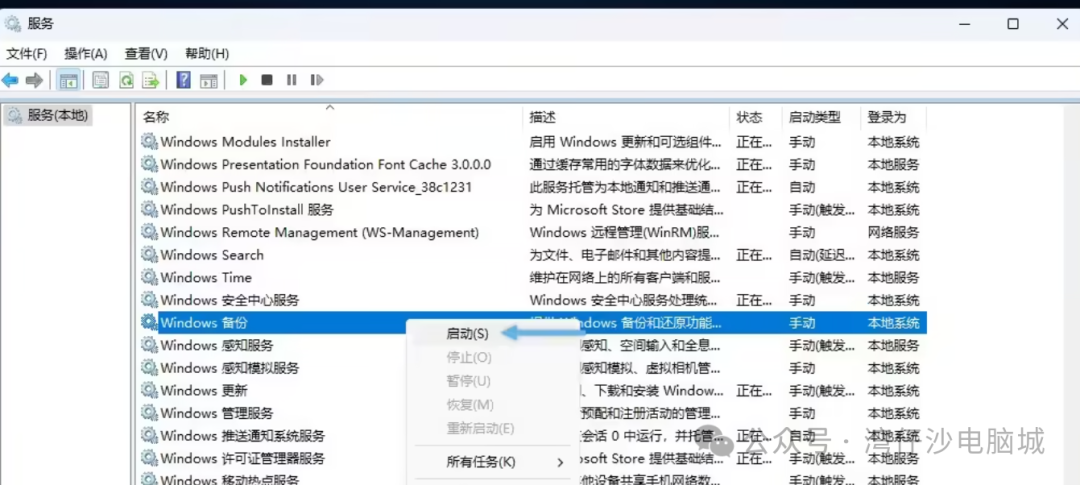Screen dimensions: 1080x485
Task: Click gear icon of Windows Search row
Action: [x=149, y=255]
